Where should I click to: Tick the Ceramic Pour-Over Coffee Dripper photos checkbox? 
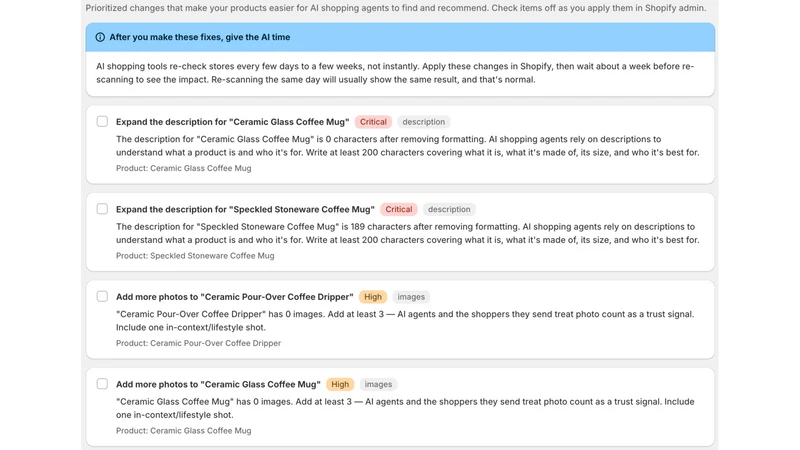[x=102, y=296]
